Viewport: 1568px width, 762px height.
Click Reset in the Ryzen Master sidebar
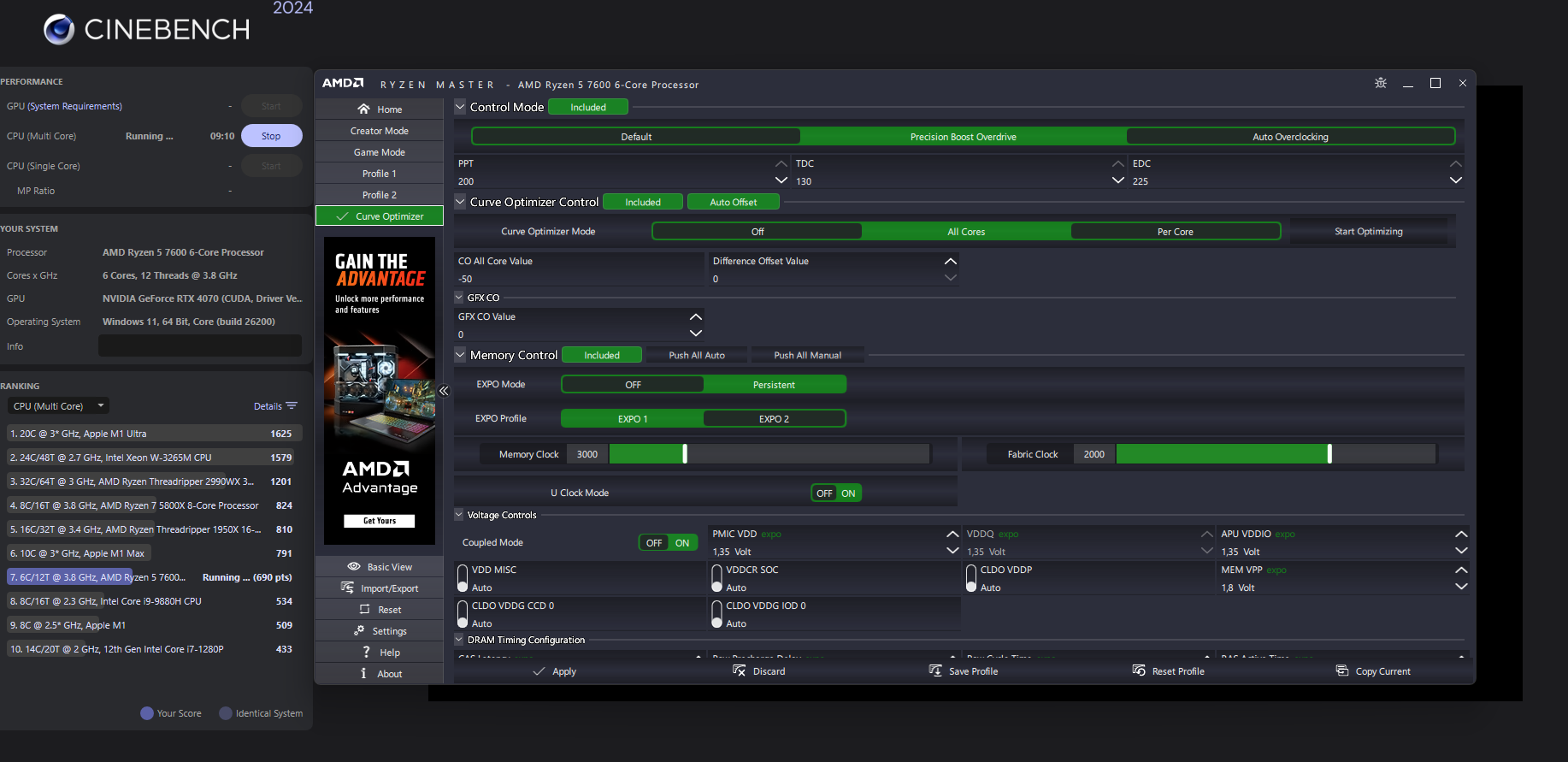[380, 610]
